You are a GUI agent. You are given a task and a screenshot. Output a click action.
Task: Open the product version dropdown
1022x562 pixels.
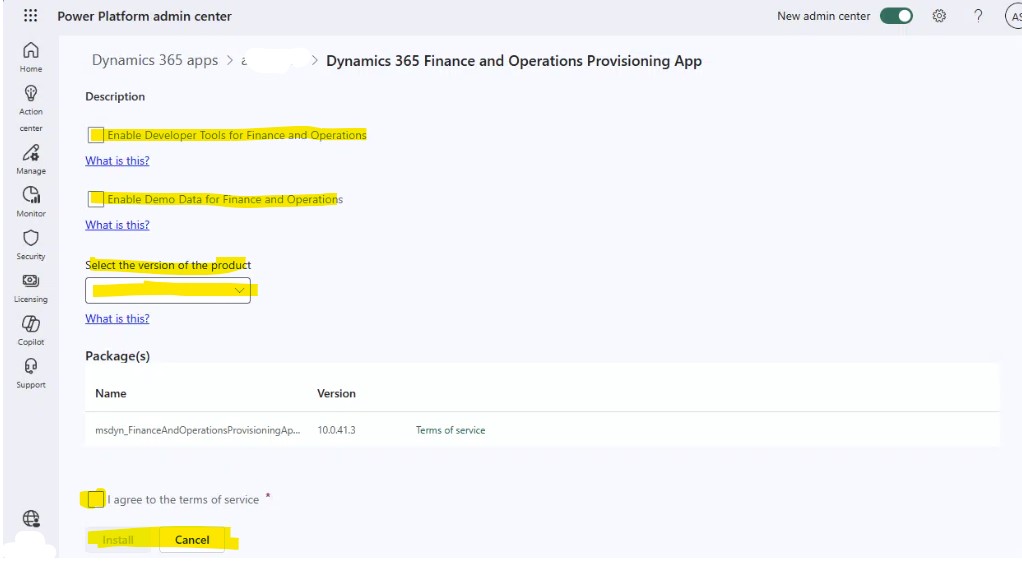coord(168,290)
